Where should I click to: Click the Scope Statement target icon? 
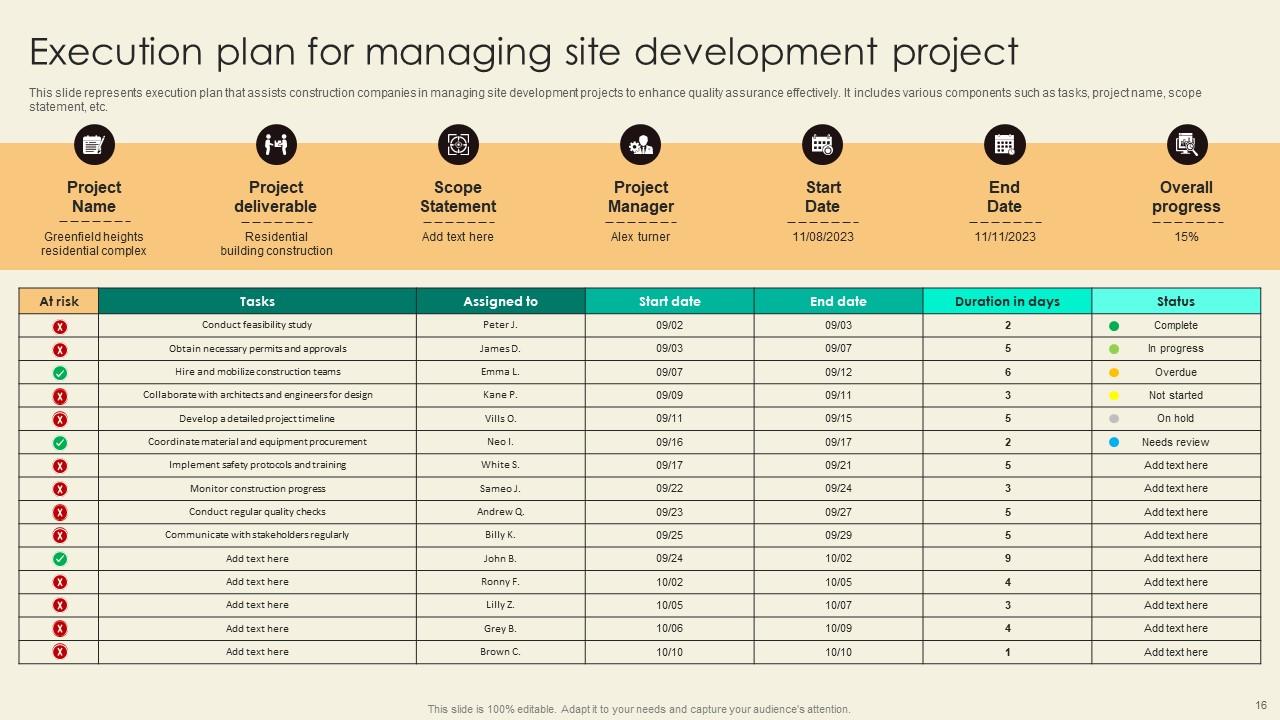(458, 144)
